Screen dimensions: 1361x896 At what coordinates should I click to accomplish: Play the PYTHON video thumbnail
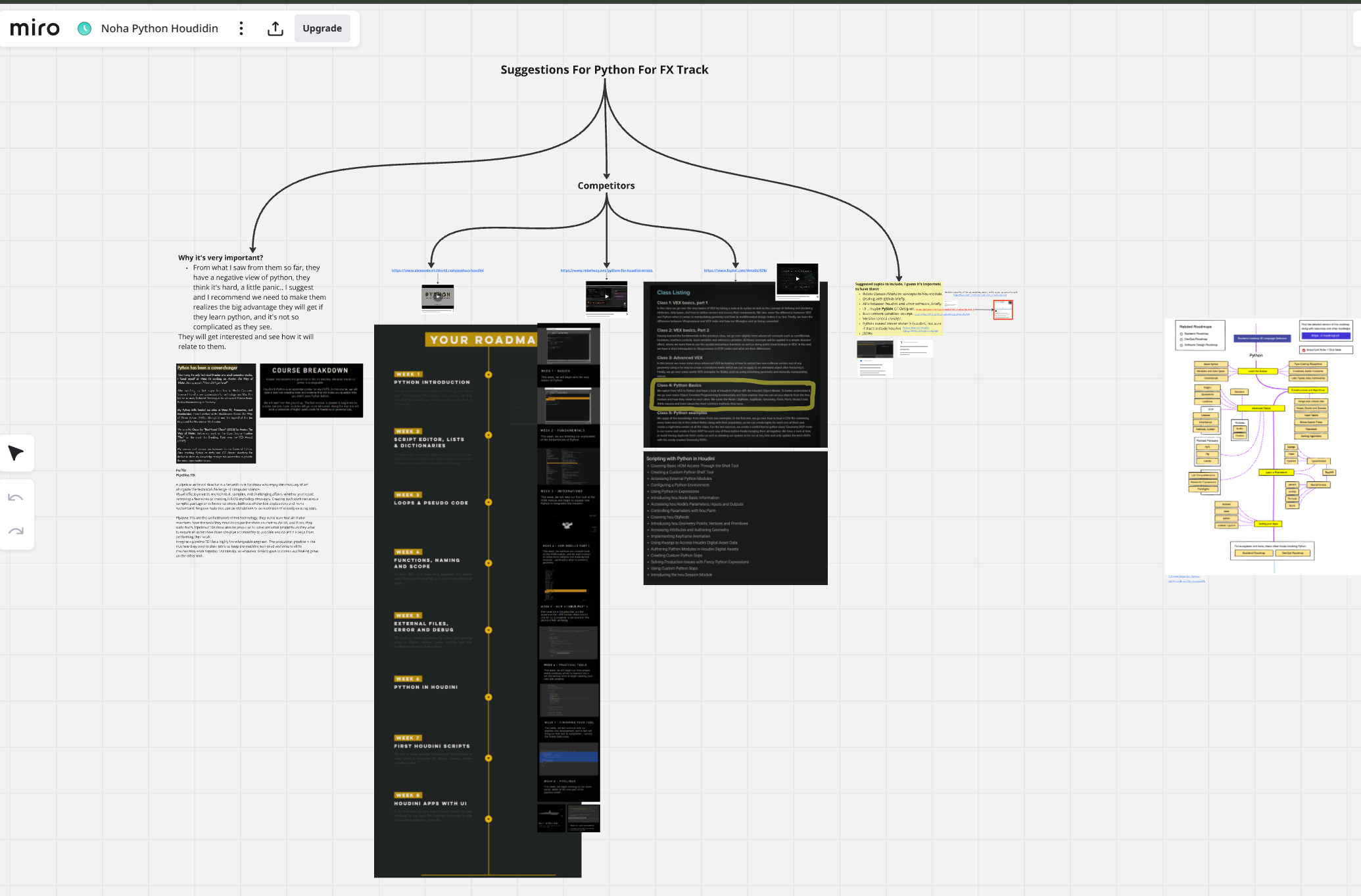click(438, 296)
